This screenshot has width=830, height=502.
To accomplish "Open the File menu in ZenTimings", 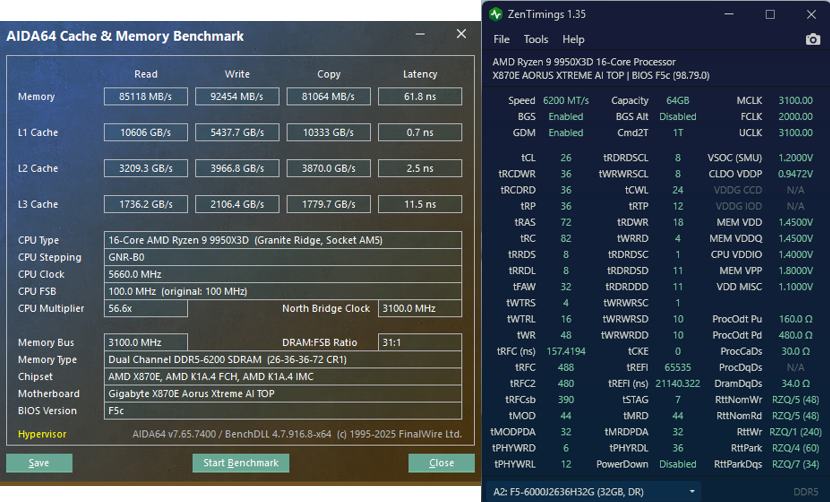I will coord(501,39).
